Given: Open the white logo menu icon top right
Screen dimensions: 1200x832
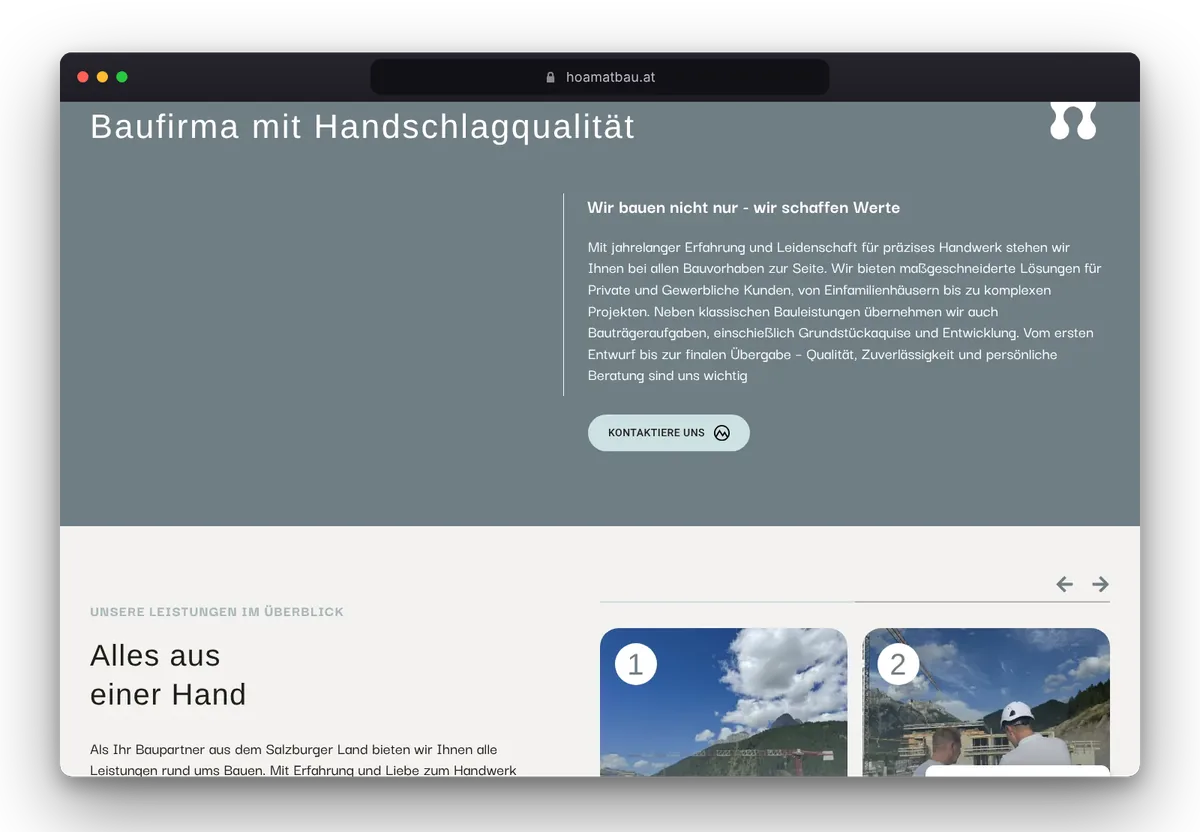Looking at the screenshot, I should [x=1073, y=121].
